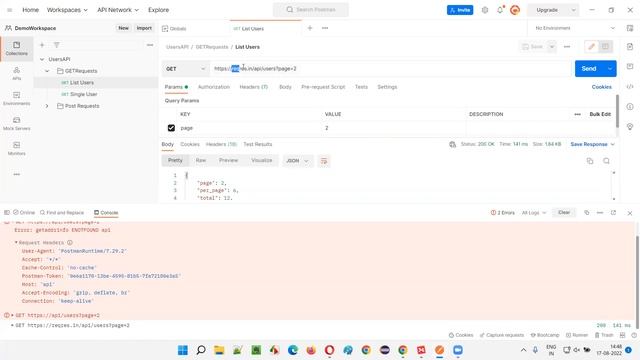
Task: Click the edit pencil icon for request
Action: click(591, 47)
